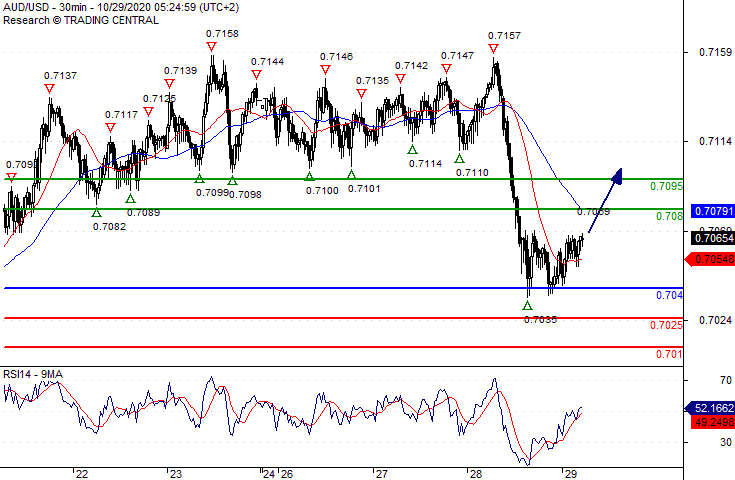Click the date label 23 on time axis
Viewport: 735px width, 480px height.
coord(175,474)
